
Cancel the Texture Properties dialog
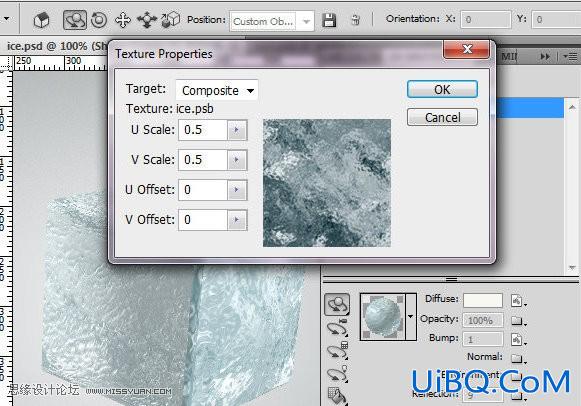tap(442, 117)
